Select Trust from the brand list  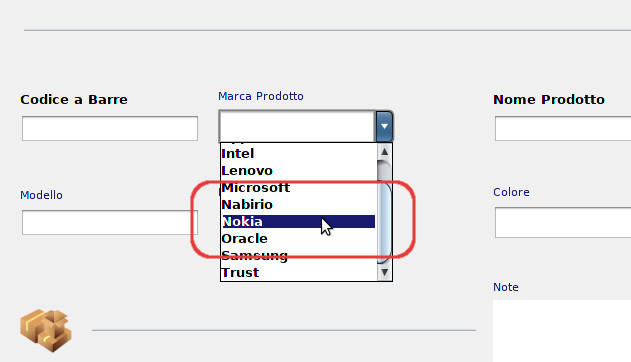[x=298, y=272]
